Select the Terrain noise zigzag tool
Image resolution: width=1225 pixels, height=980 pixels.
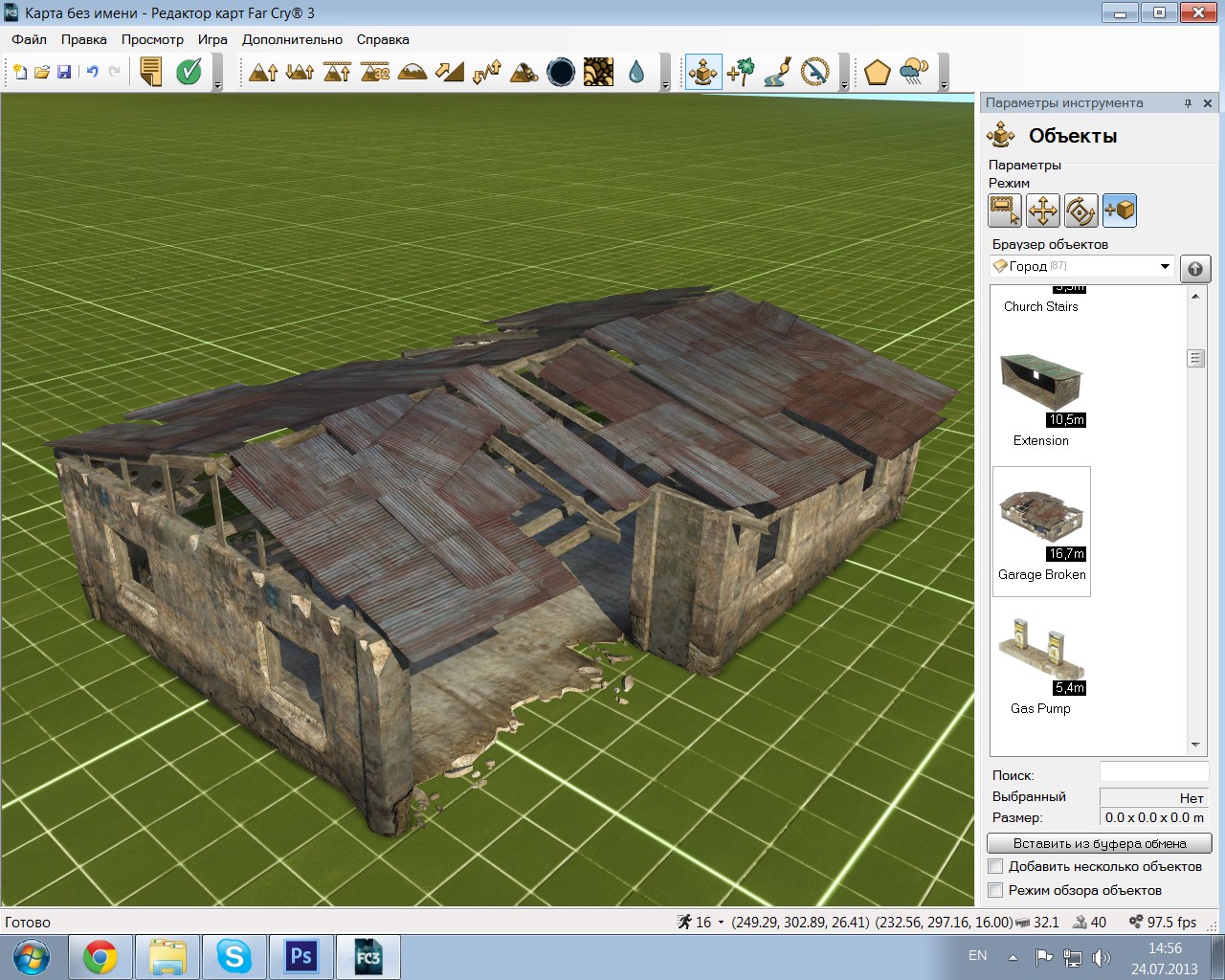tap(486, 72)
